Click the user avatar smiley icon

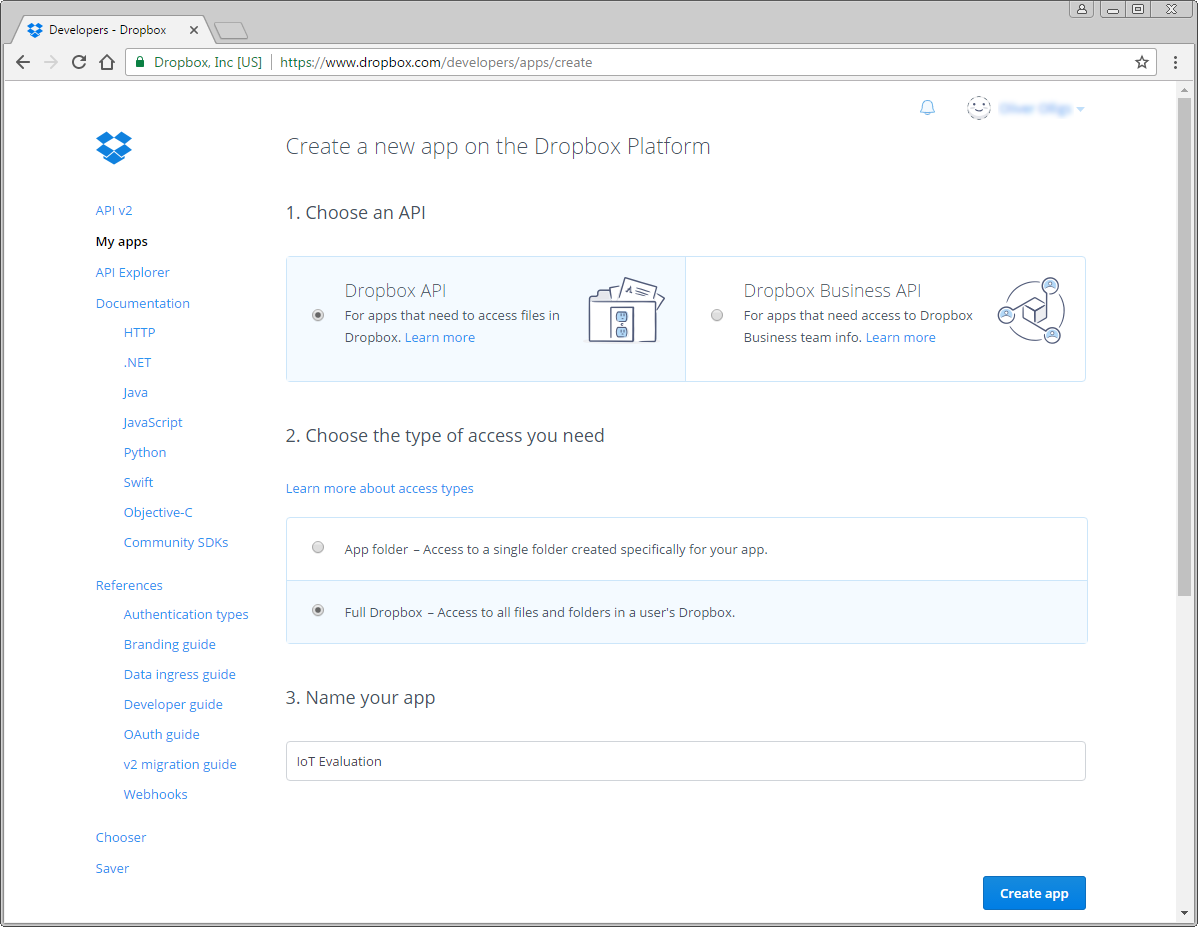point(979,108)
